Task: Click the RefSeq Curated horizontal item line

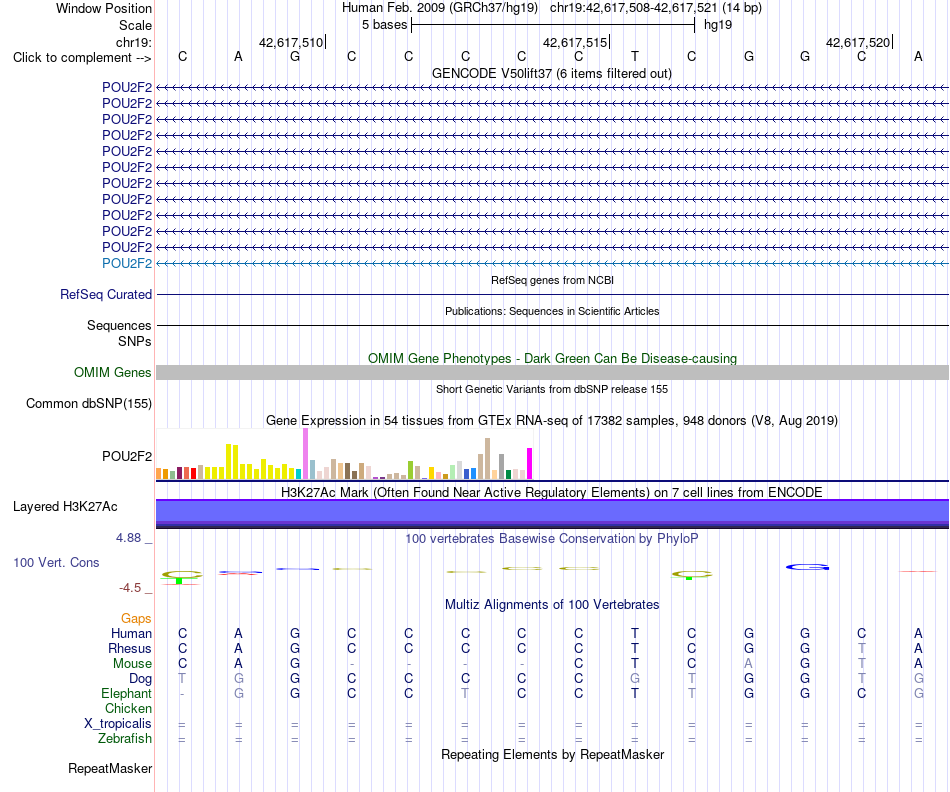Action: 552,295
